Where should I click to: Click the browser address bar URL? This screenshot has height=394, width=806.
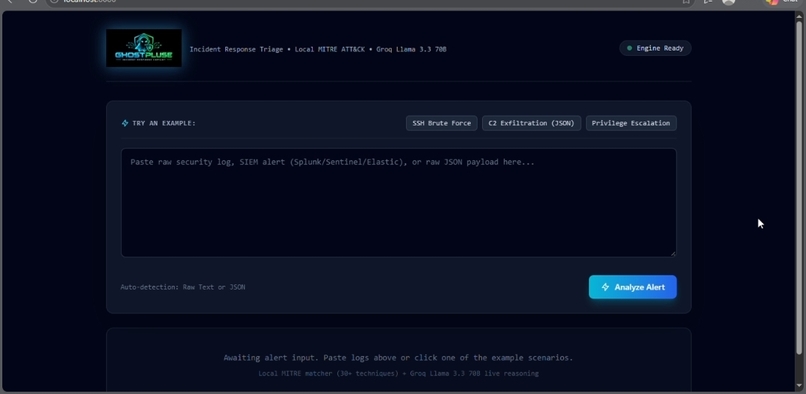coord(89,2)
